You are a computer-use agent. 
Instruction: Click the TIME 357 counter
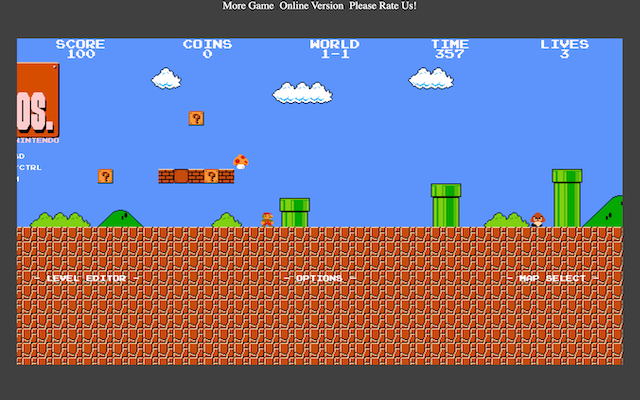tap(450, 49)
